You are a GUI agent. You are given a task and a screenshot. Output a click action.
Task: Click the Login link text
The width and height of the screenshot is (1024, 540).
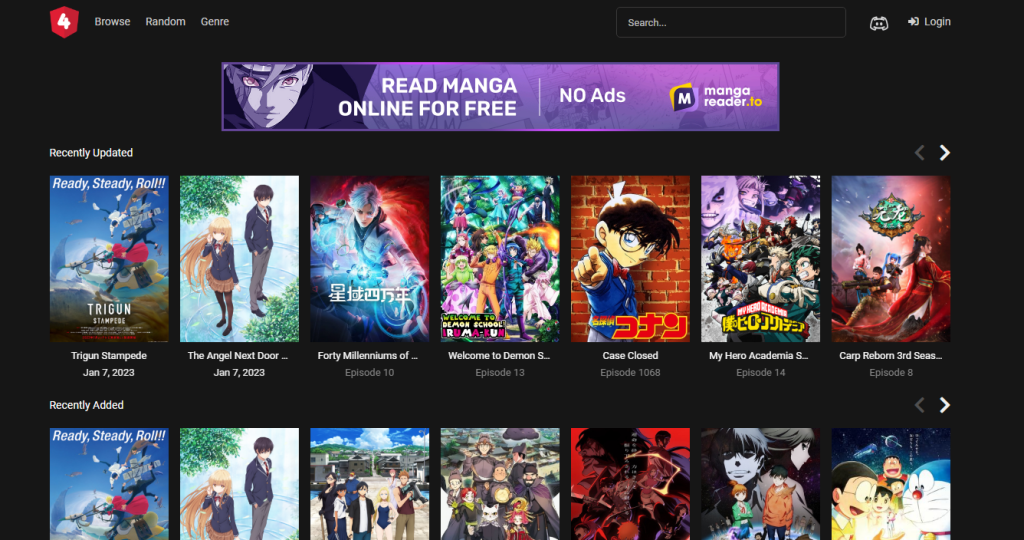(x=937, y=22)
